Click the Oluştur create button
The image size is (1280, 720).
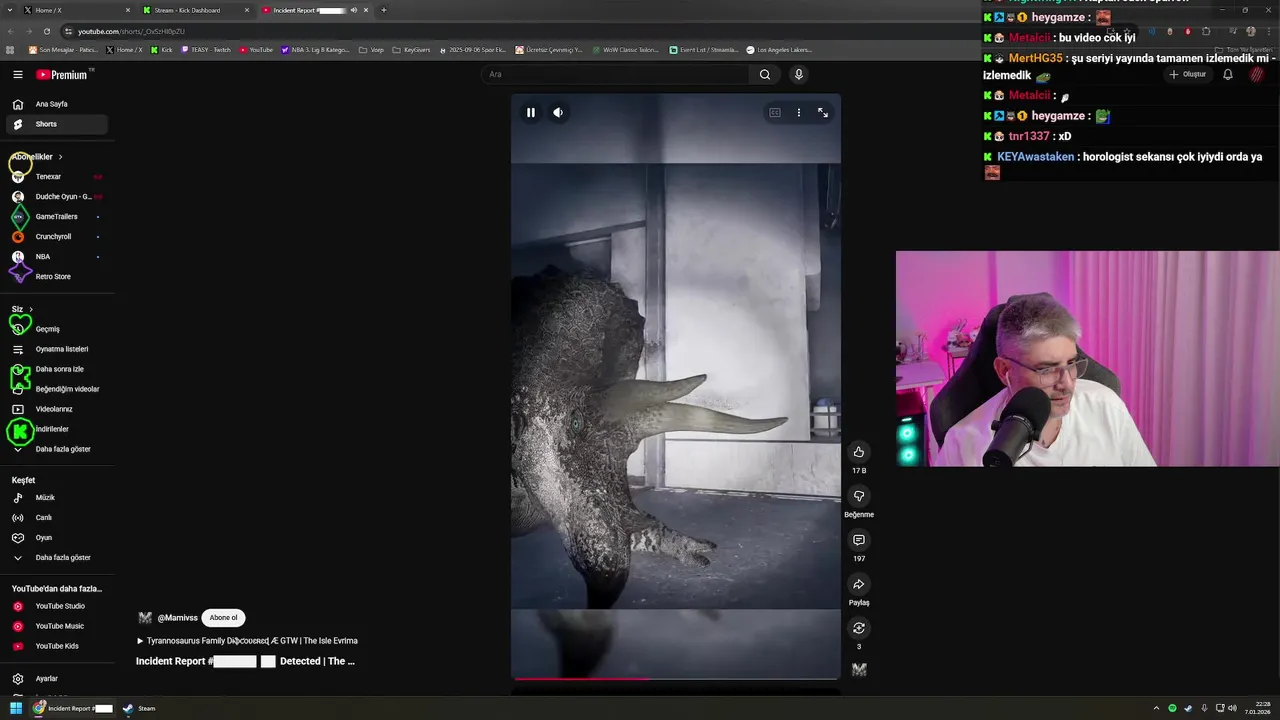1188,74
